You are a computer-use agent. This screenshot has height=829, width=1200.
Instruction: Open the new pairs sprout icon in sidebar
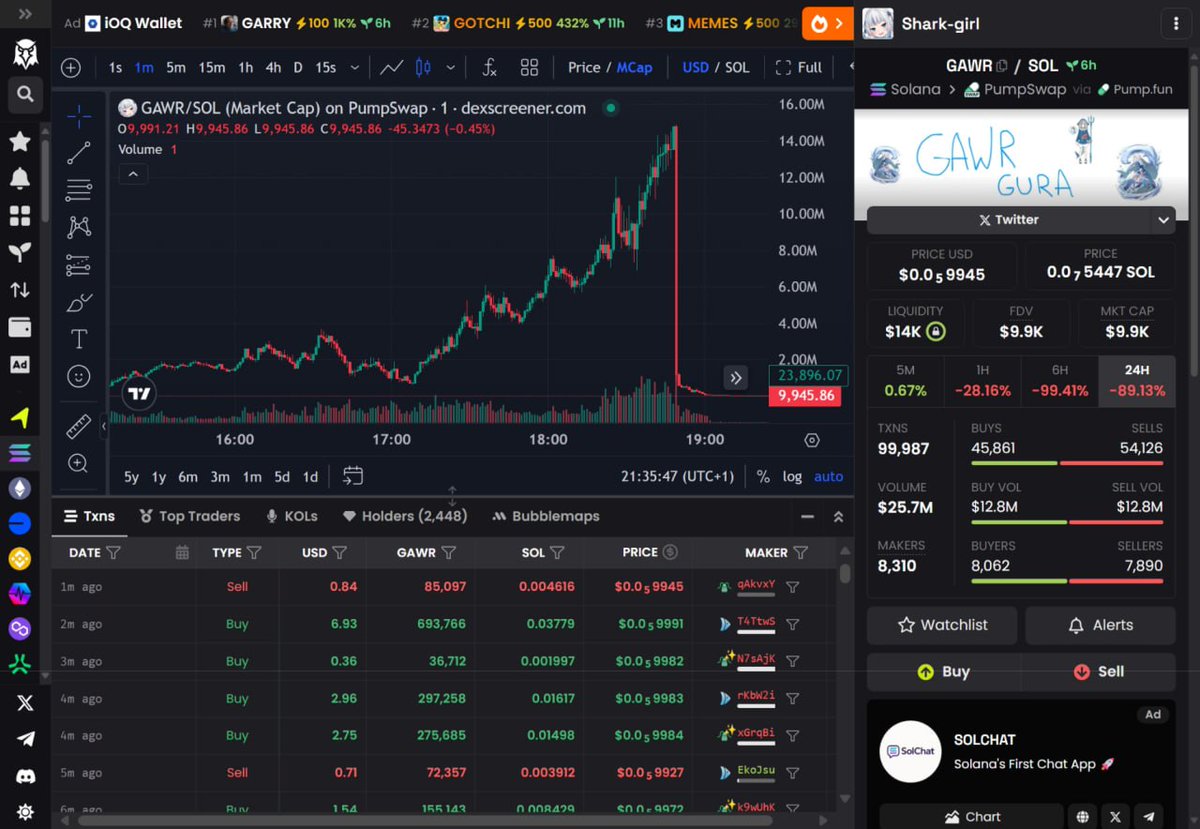tap(20, 253)
